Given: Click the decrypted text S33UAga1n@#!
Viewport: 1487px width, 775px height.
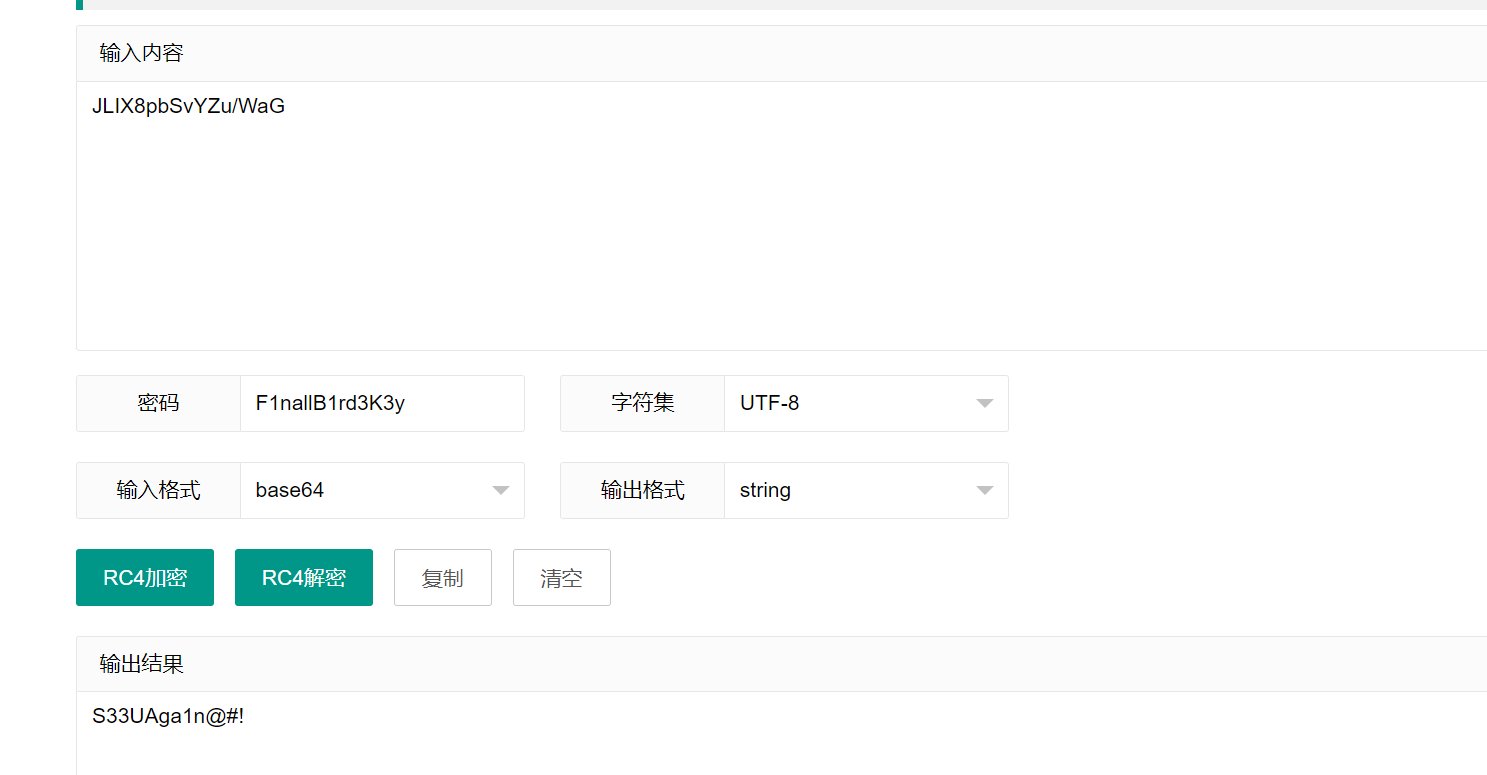Looking at the screenshot, I should coord(168,716).
